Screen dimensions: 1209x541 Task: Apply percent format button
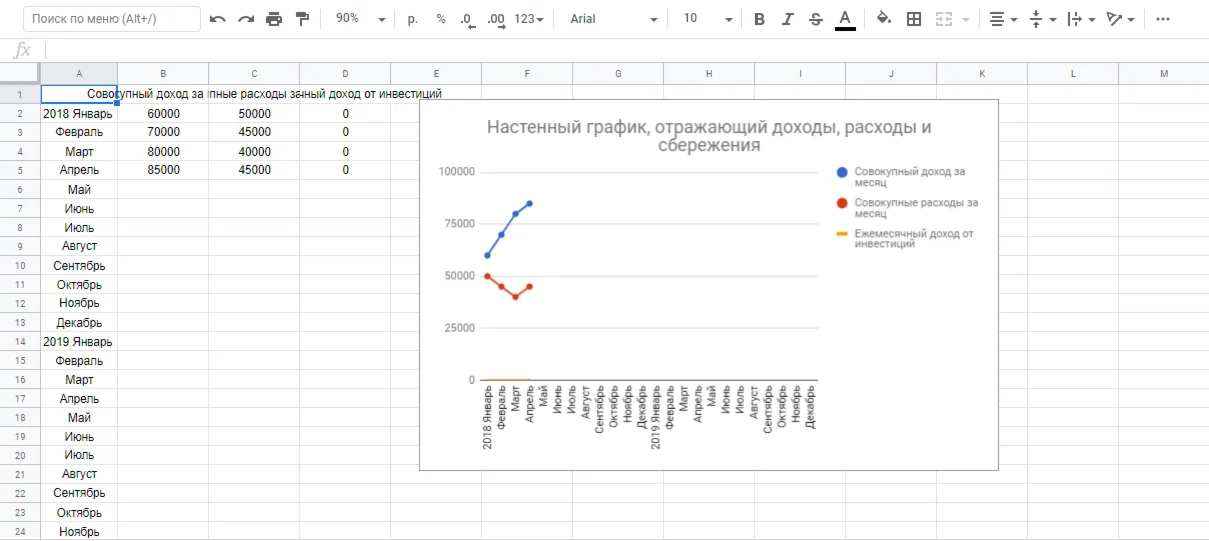click(x=441, y=19)
